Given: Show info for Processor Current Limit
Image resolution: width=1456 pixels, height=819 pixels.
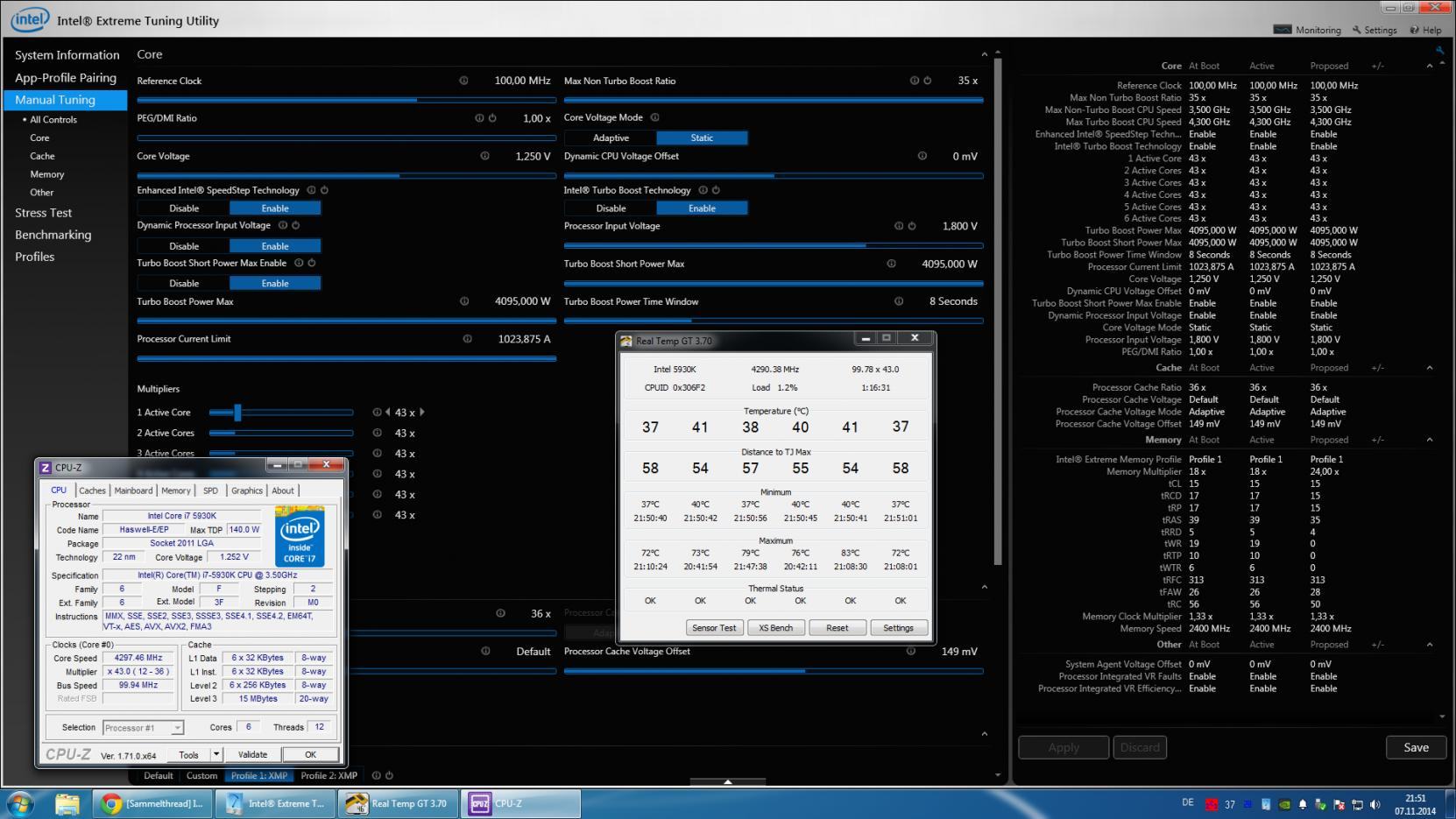Looking at the screenshot, I should [x=467, y=339].
